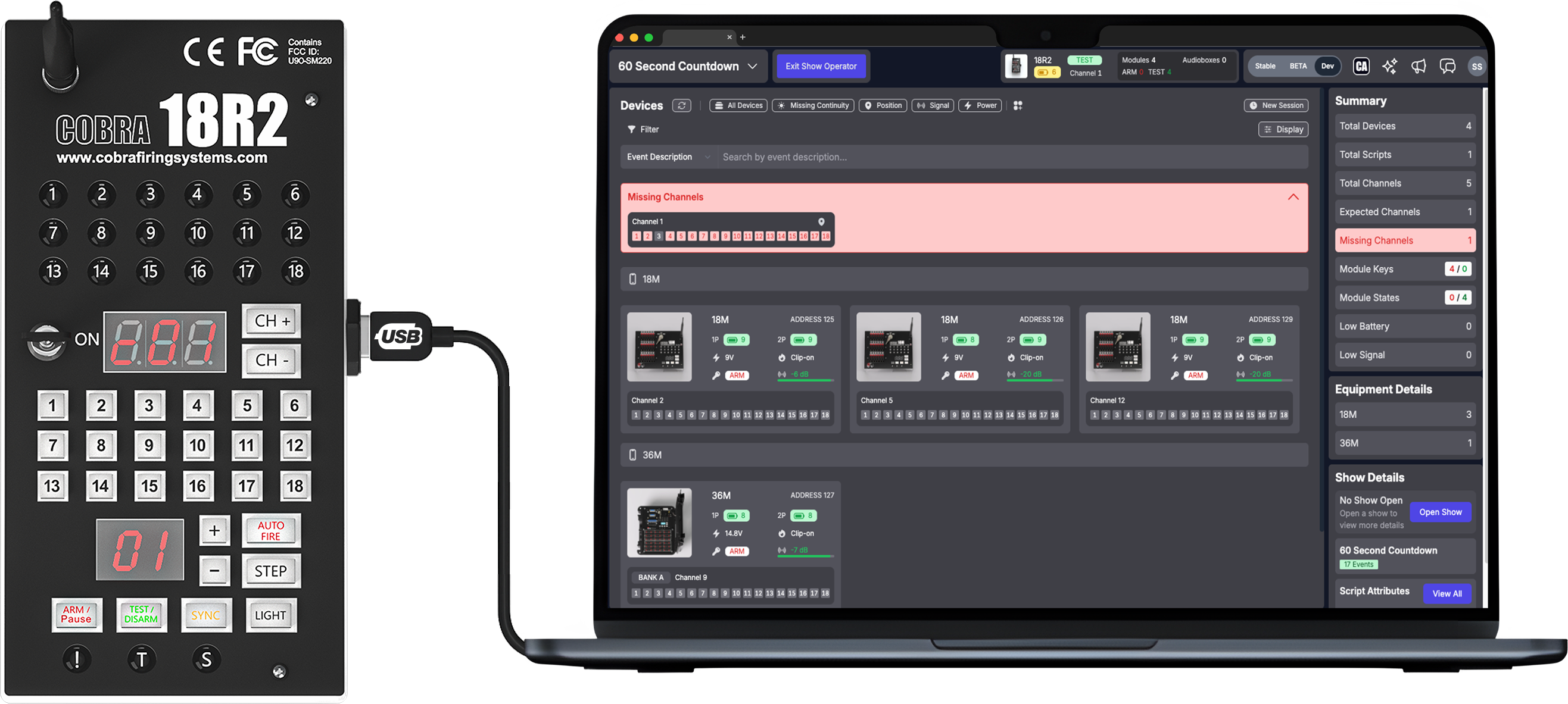Open the Display options menu

point(1283,129)
